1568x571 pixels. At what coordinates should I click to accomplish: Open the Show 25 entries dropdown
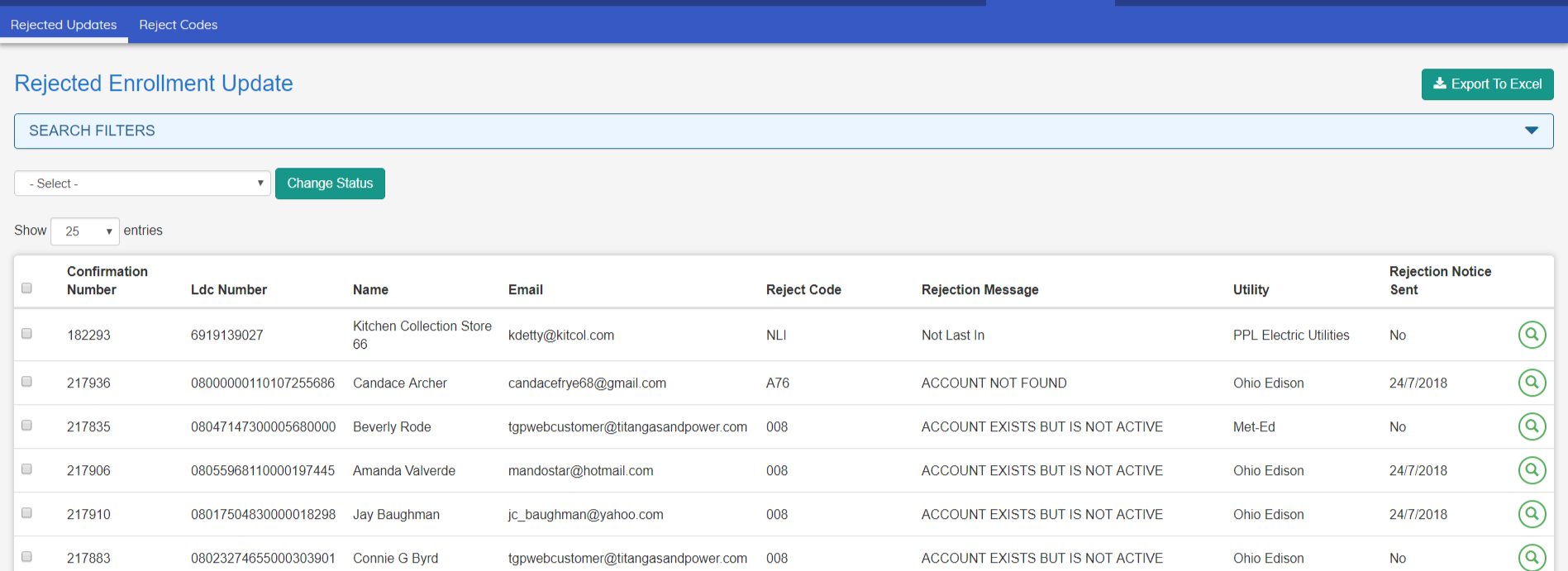click(x=85, y=231)
